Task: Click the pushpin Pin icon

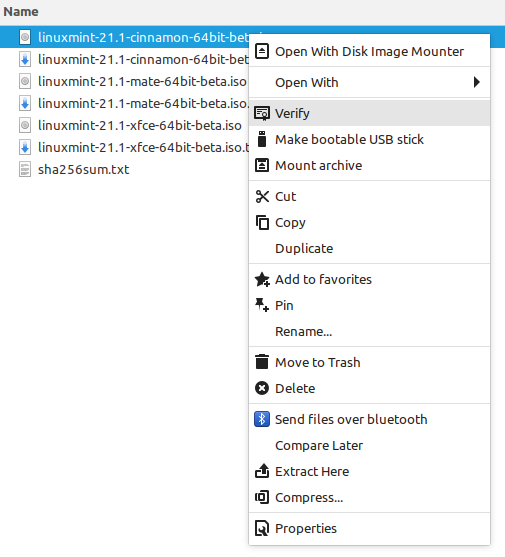Action: [262, 305]
